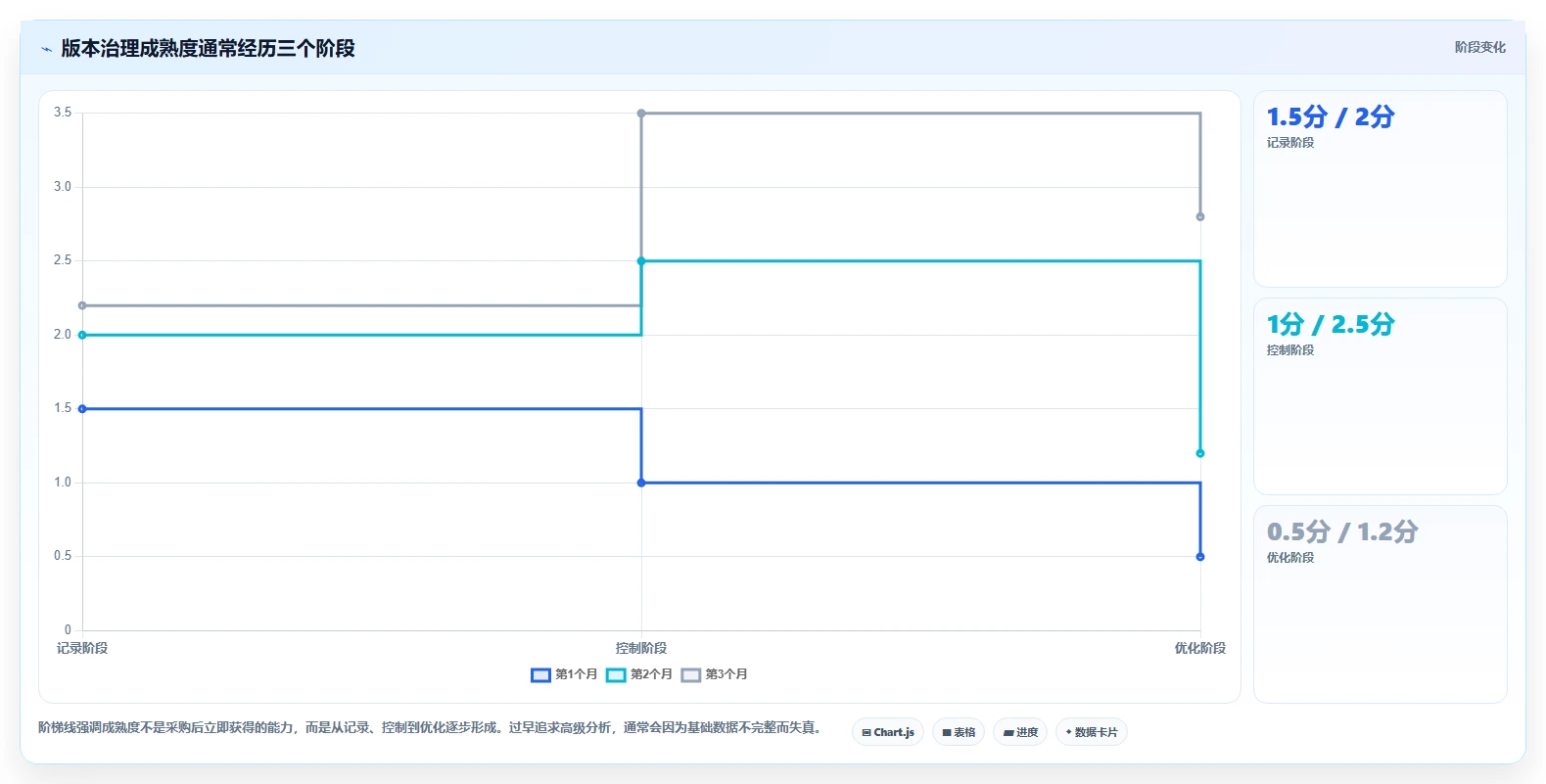Click the blue data point at 0.5 优化阶段

click(x=1200, y=557)
